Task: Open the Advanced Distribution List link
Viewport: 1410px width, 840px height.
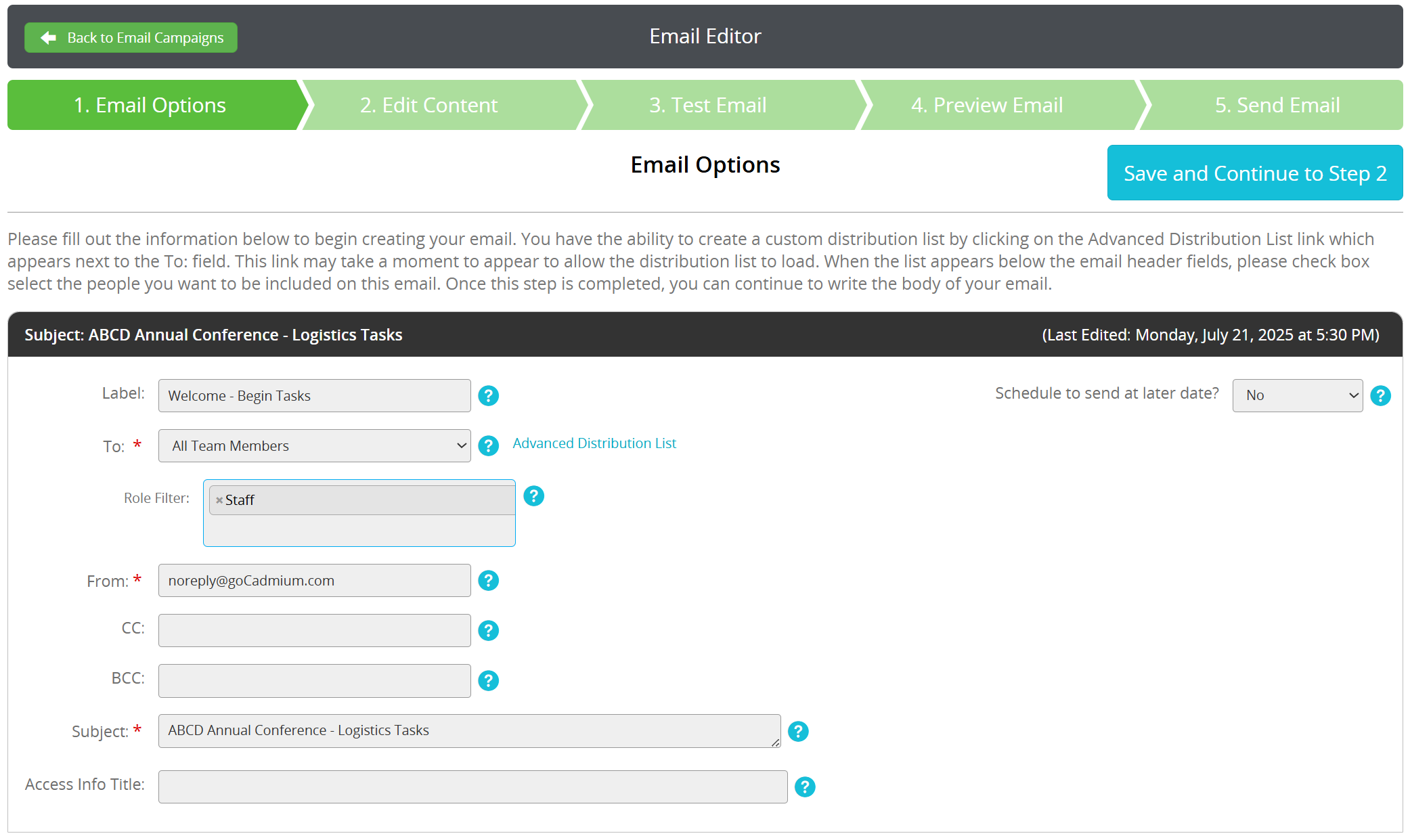Action: tap(594, 443)
